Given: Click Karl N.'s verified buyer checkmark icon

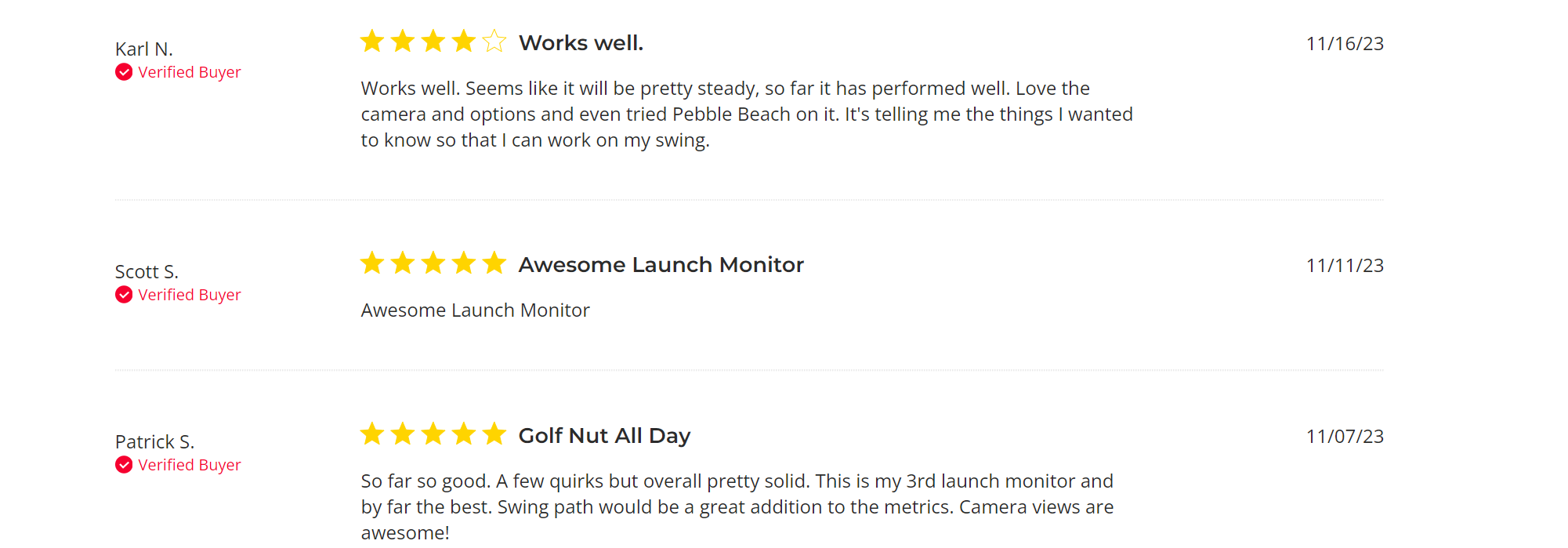Looking at the screenshot, I should click(x=124, y=72).
